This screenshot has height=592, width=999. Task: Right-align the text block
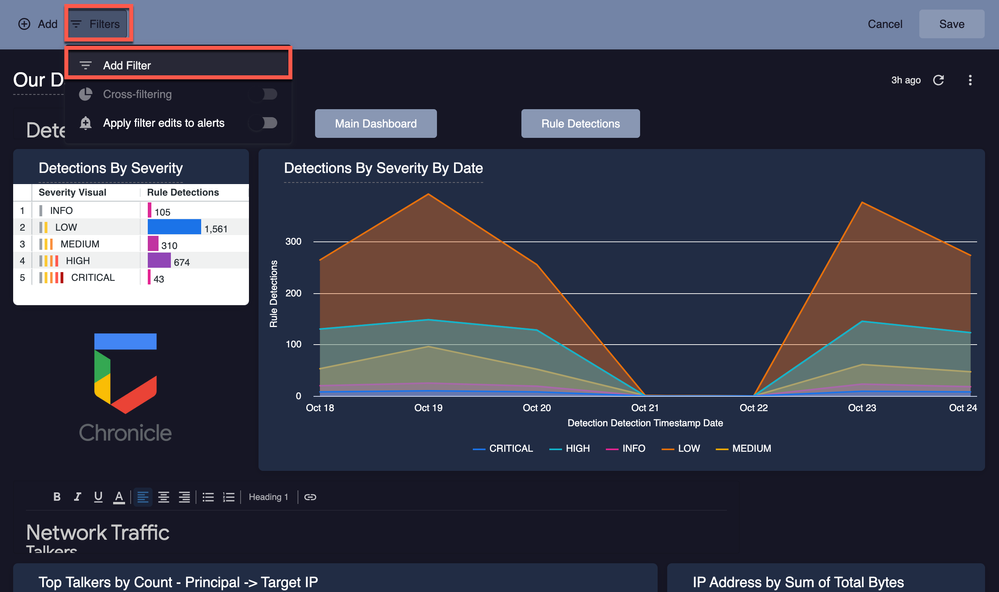(x=184, y=497)
